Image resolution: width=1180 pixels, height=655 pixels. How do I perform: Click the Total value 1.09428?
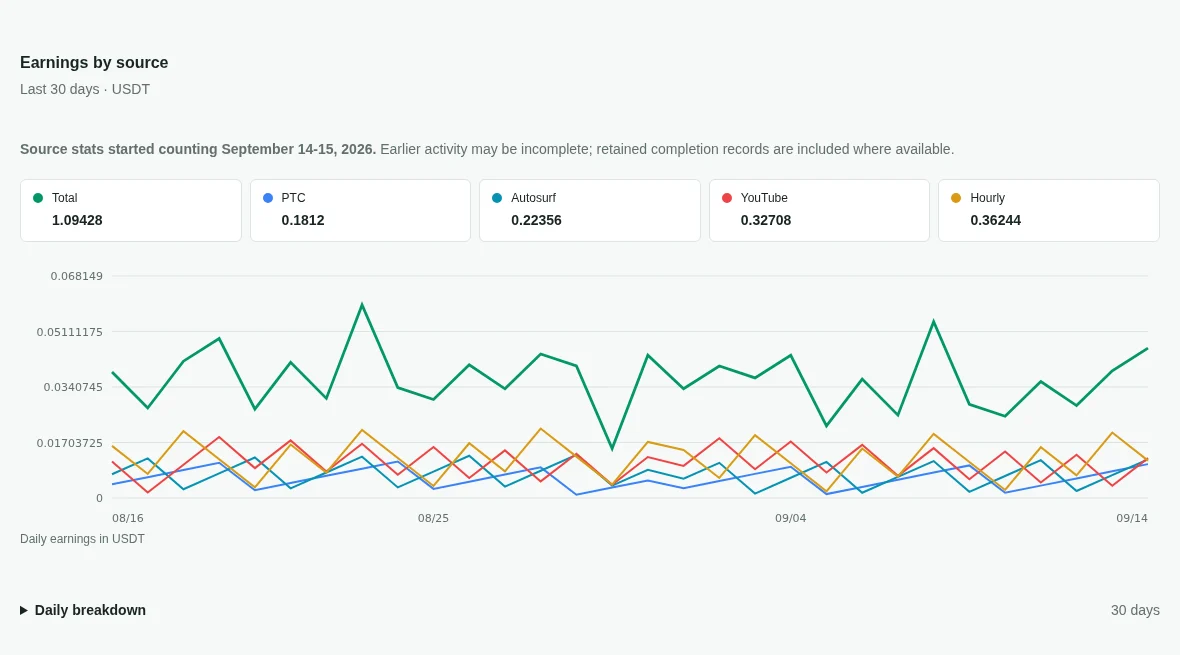pyautogui.click(x=77, y=221)
